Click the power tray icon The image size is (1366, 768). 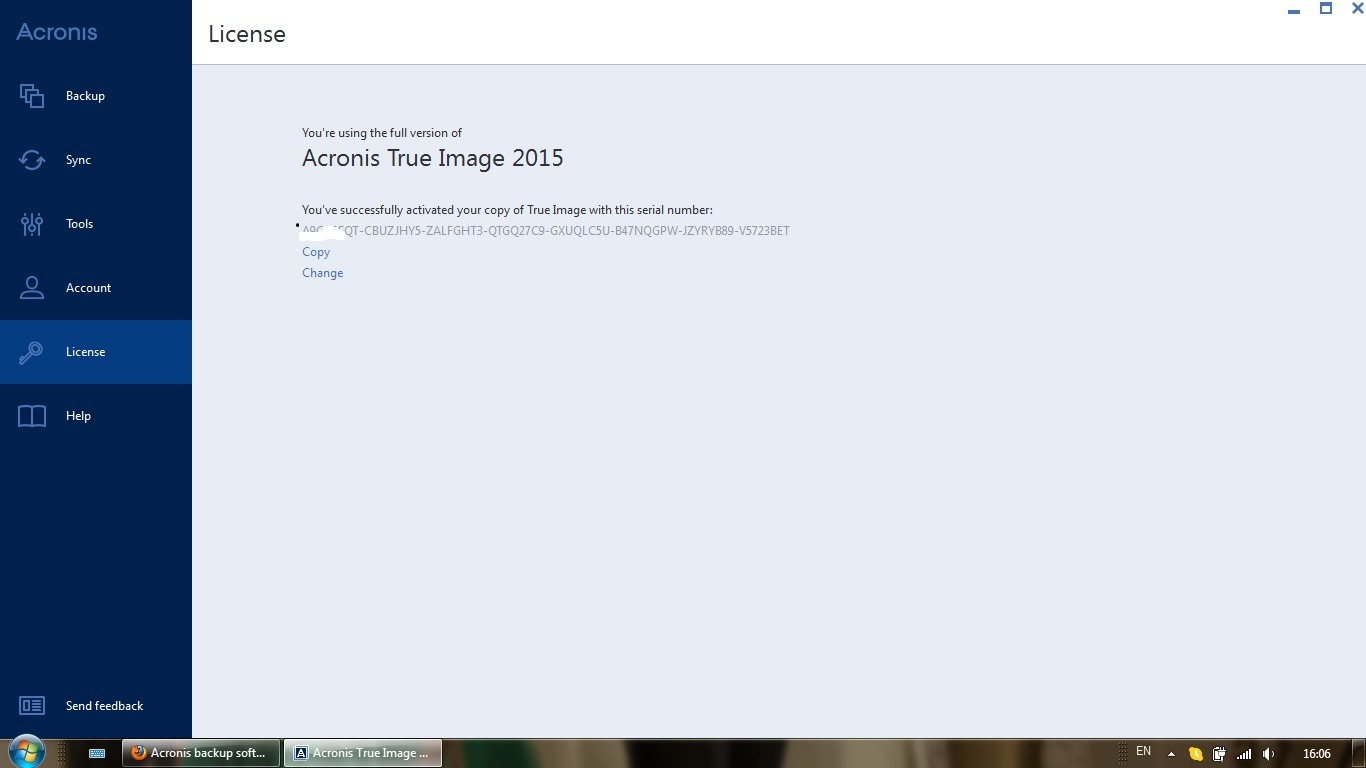pyautogui.click(x=1219, y=754)
